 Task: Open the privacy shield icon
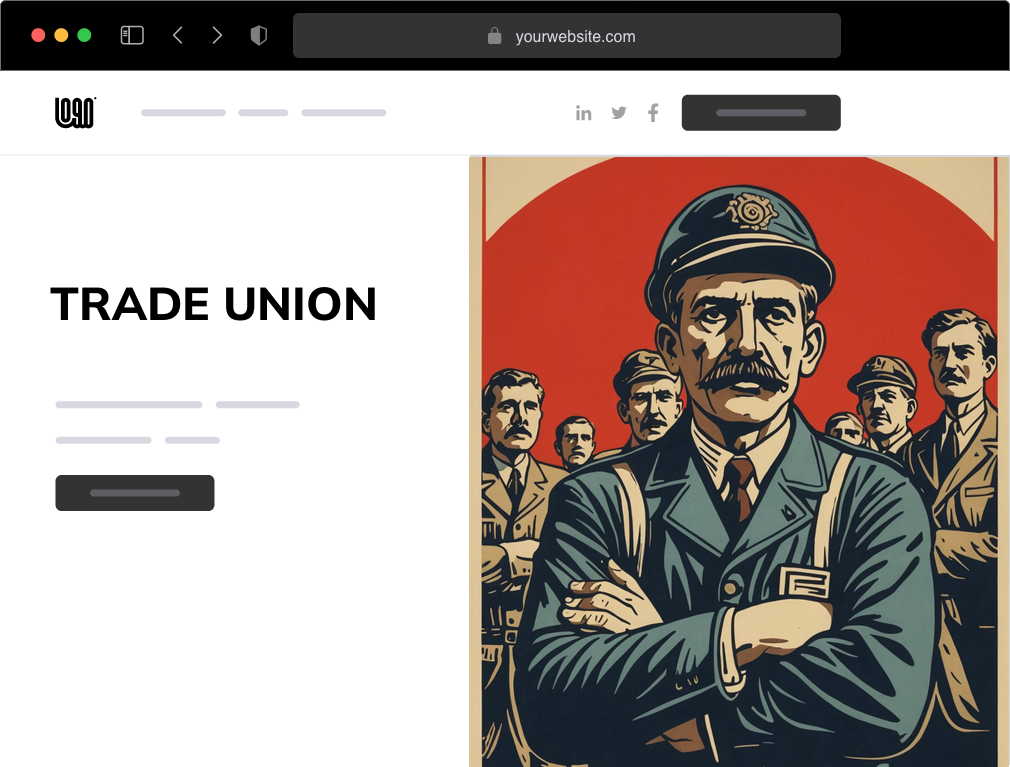pos(258,35)
